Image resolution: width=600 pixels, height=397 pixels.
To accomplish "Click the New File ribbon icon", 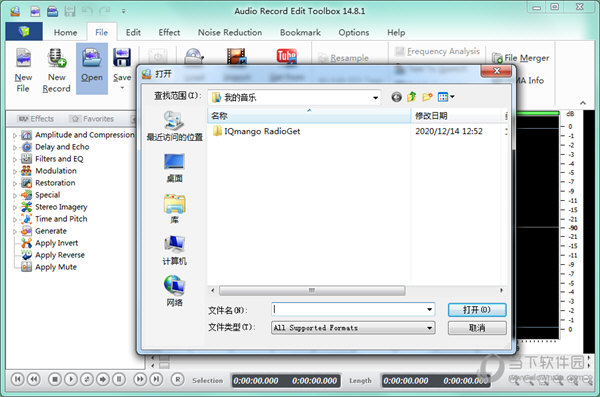I will 23,59.
